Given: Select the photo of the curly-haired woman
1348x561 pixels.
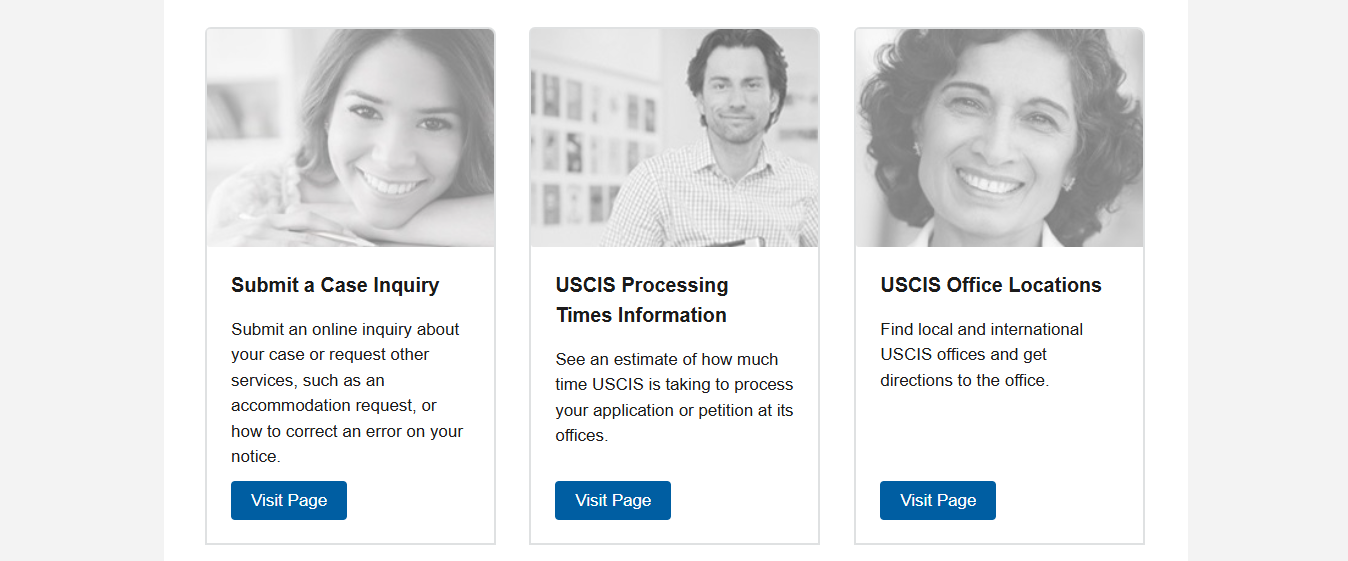Looking at the screenshot, I should pyautogui.click(x=999, y=138).
